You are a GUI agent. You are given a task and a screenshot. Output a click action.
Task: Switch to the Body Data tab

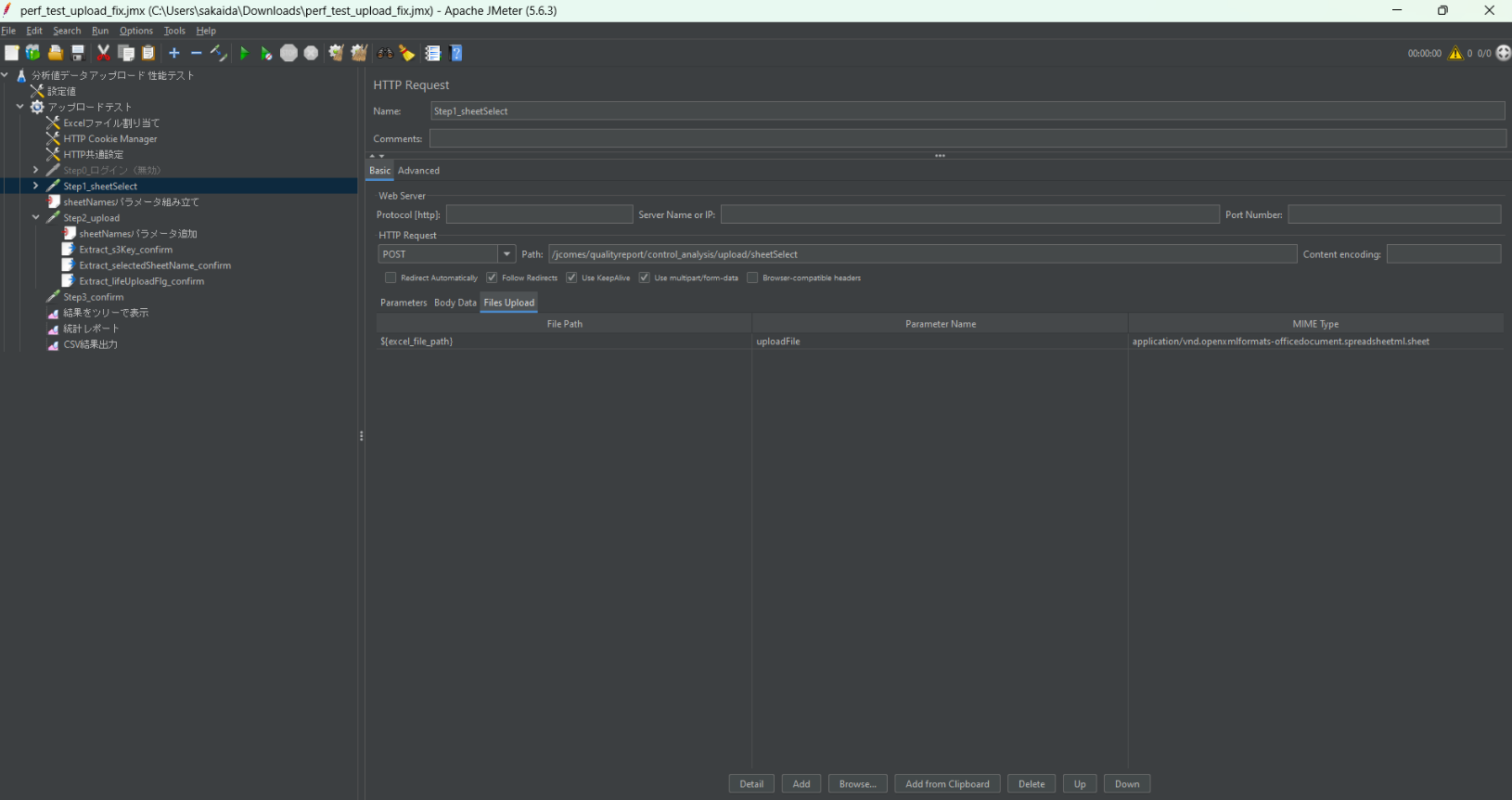click(x=455, y=303)
